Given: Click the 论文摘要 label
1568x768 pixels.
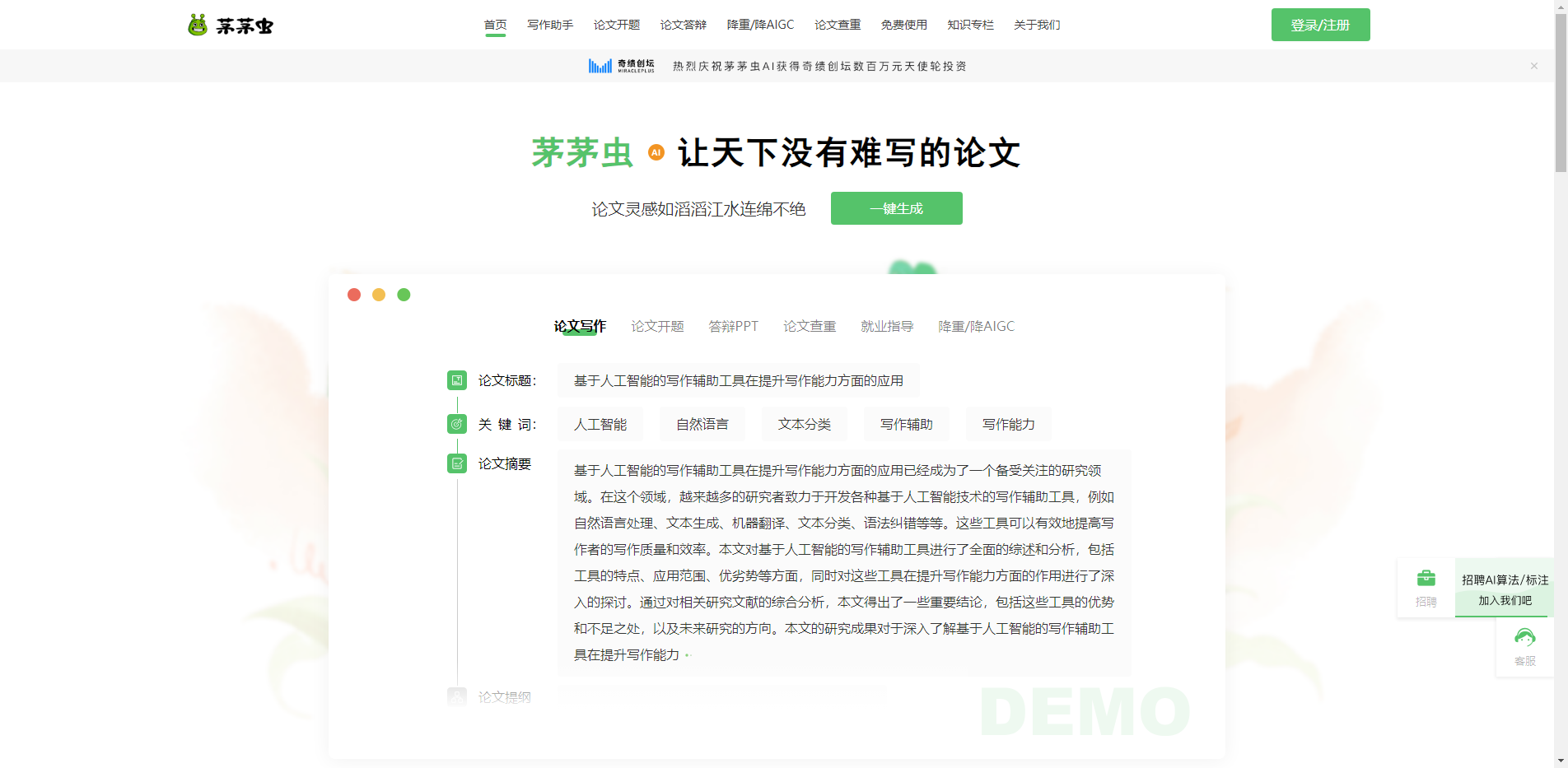Looking at the screenshot, I should tap(505, 463).
